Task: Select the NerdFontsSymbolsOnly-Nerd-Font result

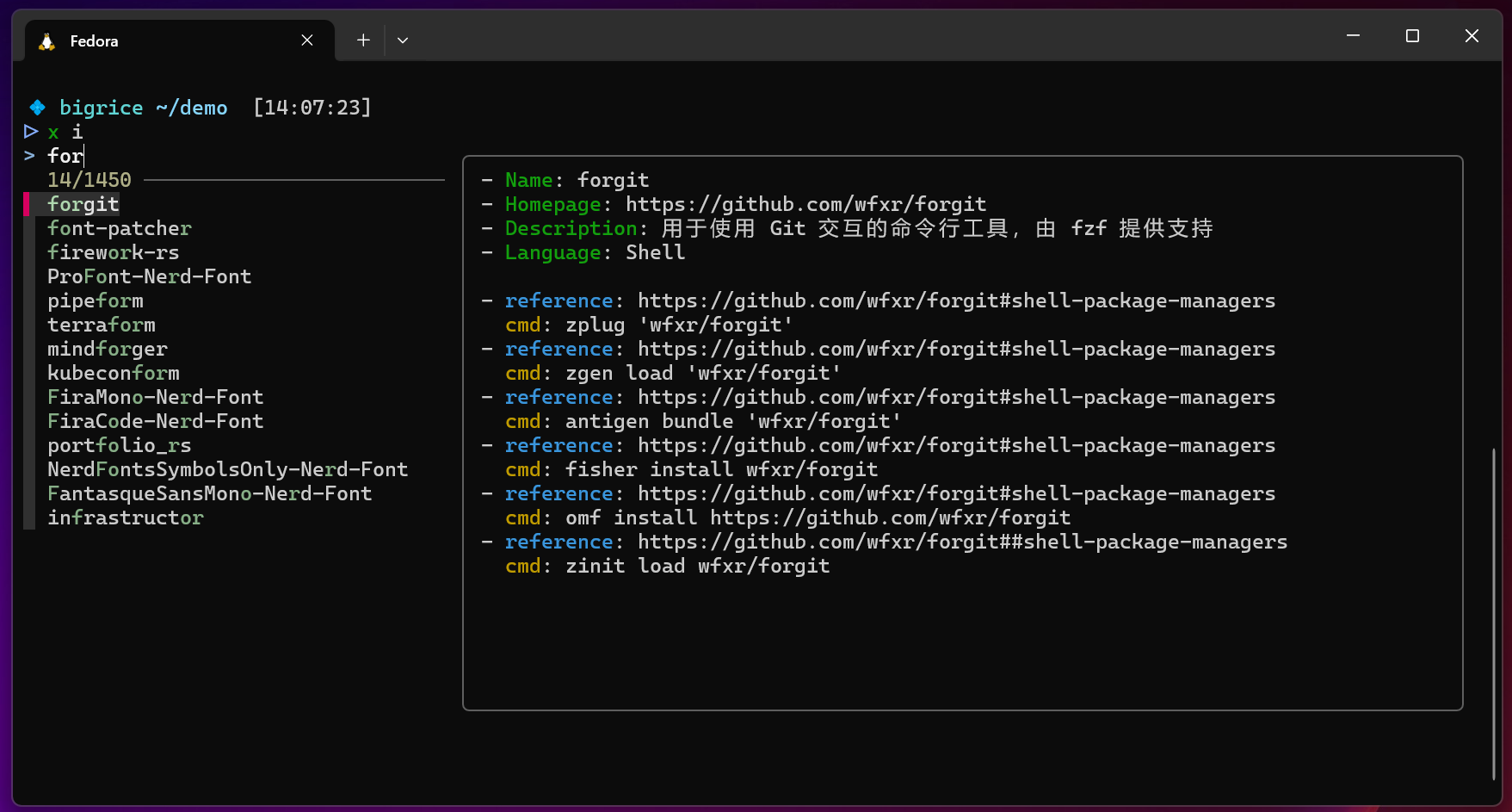Action: [x=228, y=469]
